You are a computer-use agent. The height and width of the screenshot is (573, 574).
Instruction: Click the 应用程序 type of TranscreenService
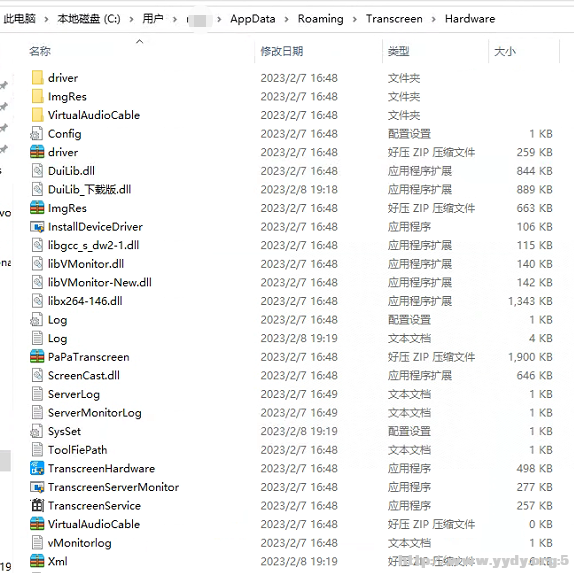coord(409,505)
